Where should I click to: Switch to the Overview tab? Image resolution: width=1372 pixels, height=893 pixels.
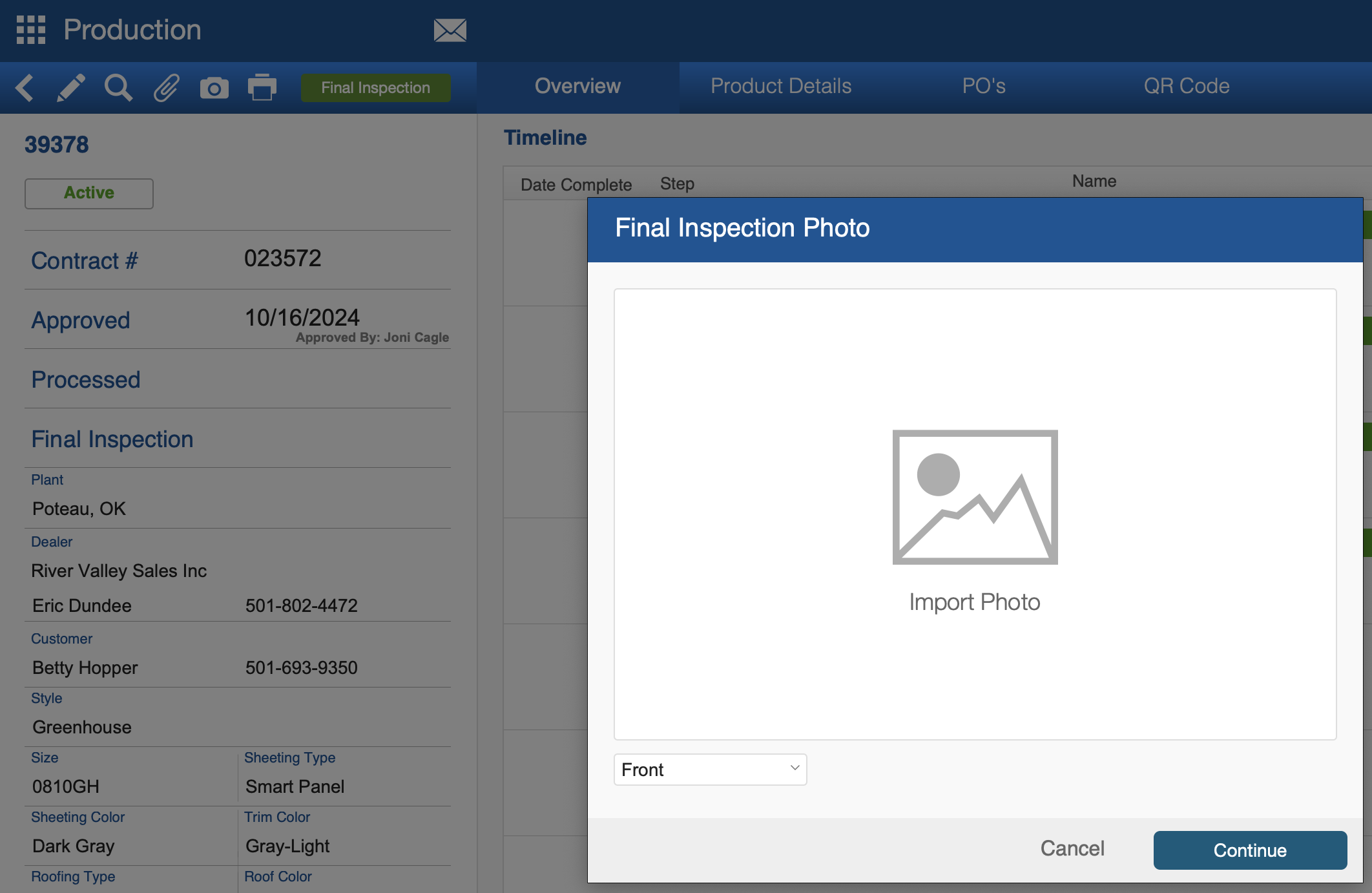click(577, 86)
